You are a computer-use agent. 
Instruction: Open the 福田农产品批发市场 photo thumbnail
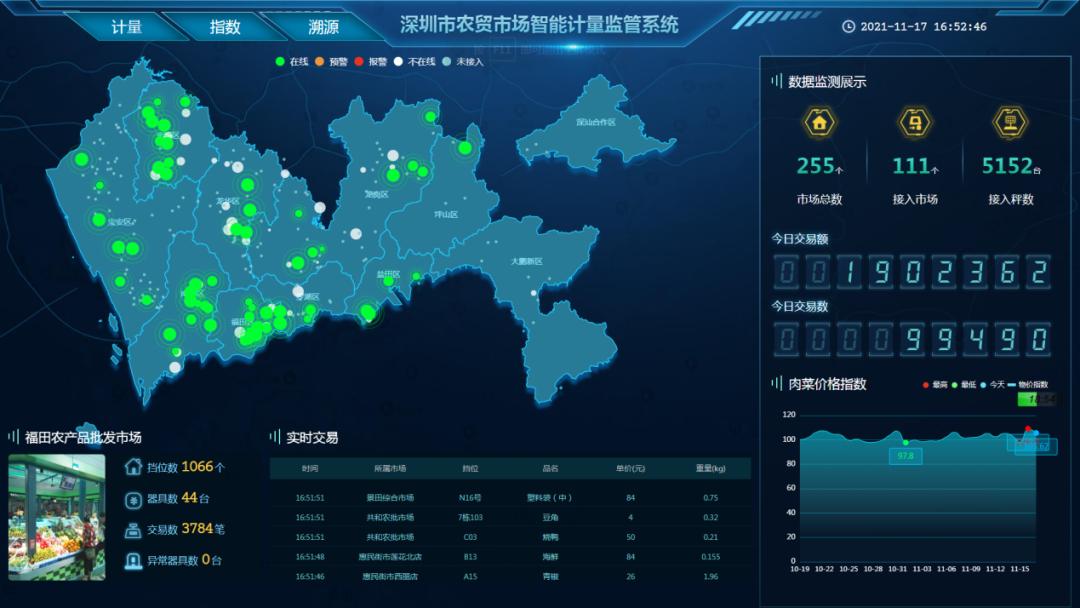coord(57,517)
